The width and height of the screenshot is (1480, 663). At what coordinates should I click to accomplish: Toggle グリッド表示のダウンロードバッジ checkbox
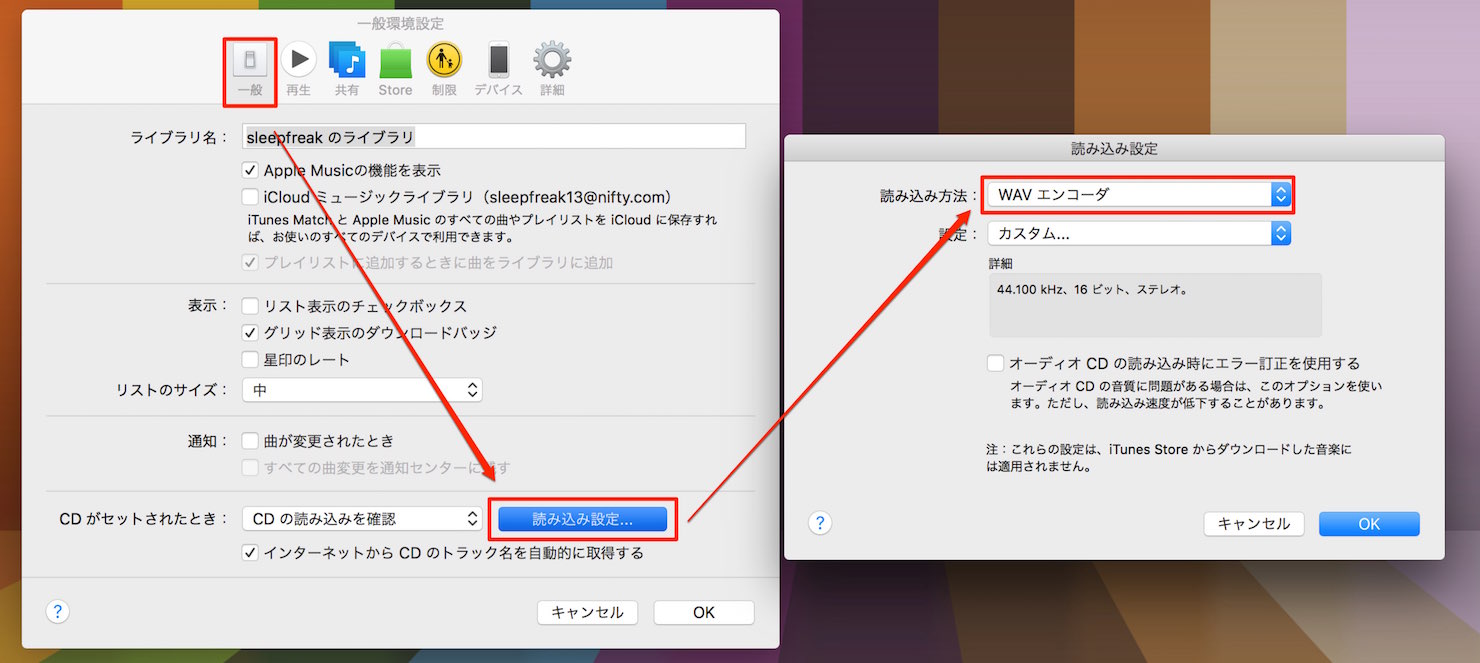coord(251,333)
